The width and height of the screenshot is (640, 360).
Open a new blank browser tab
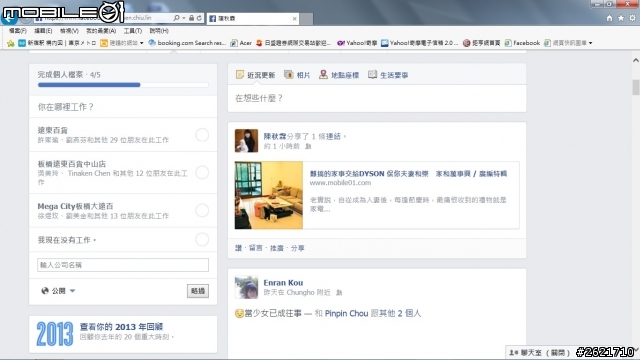(x=307, y=19)
